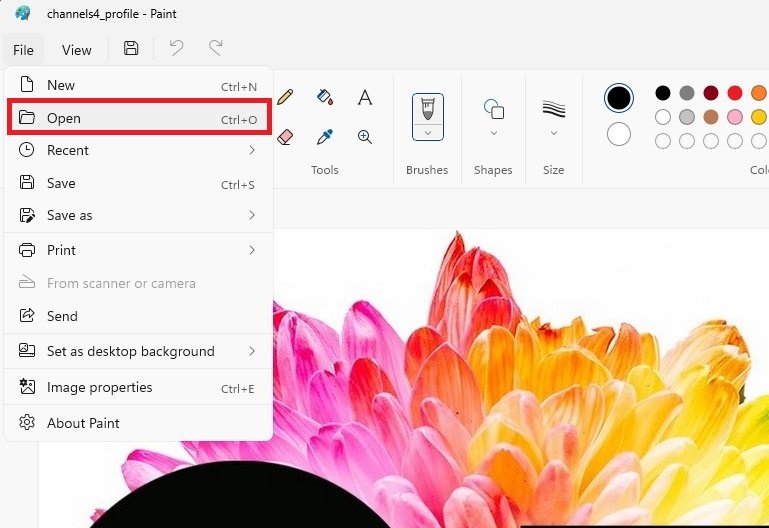
Task: Click the Redo arrow icon
Action: tap(215, 49)
